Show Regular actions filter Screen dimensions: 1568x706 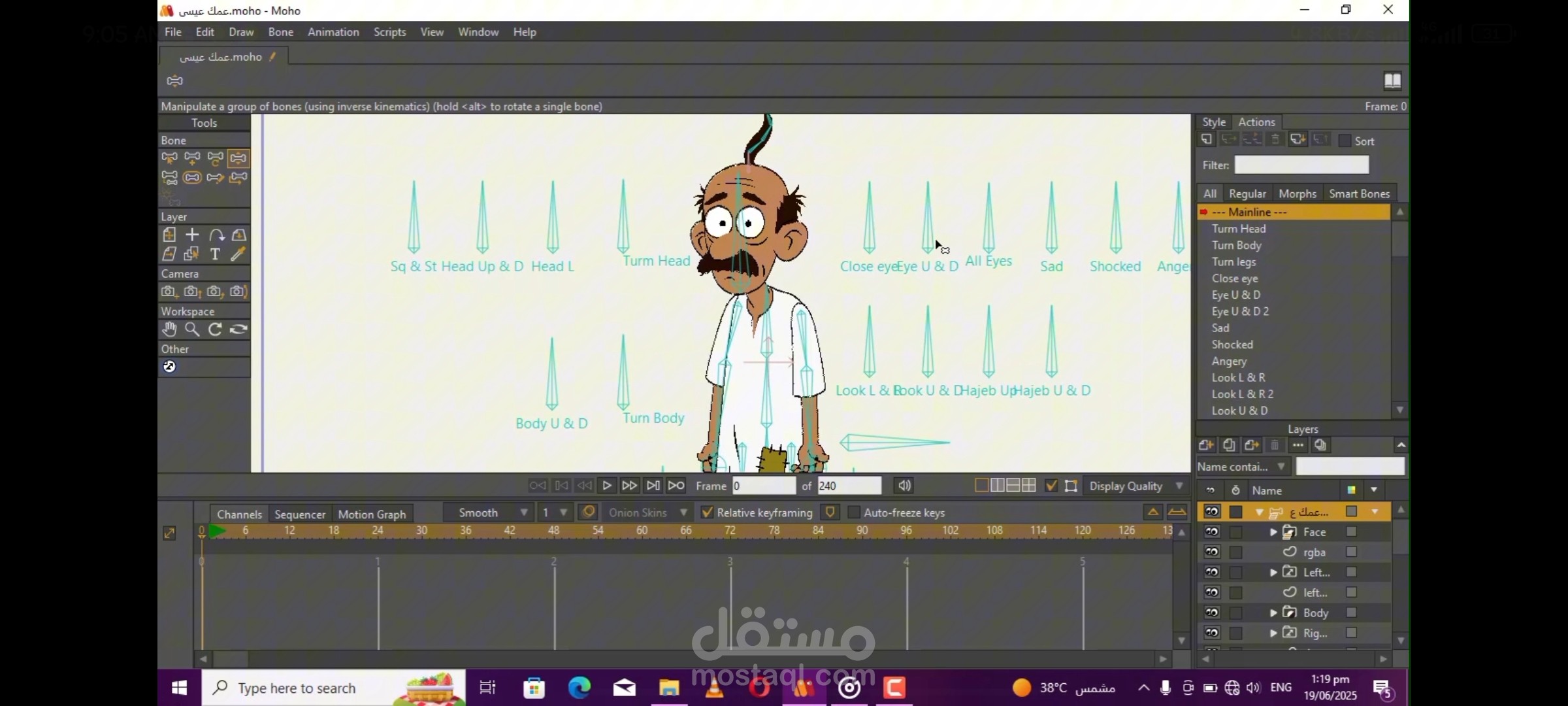[x=1247, y=193]
